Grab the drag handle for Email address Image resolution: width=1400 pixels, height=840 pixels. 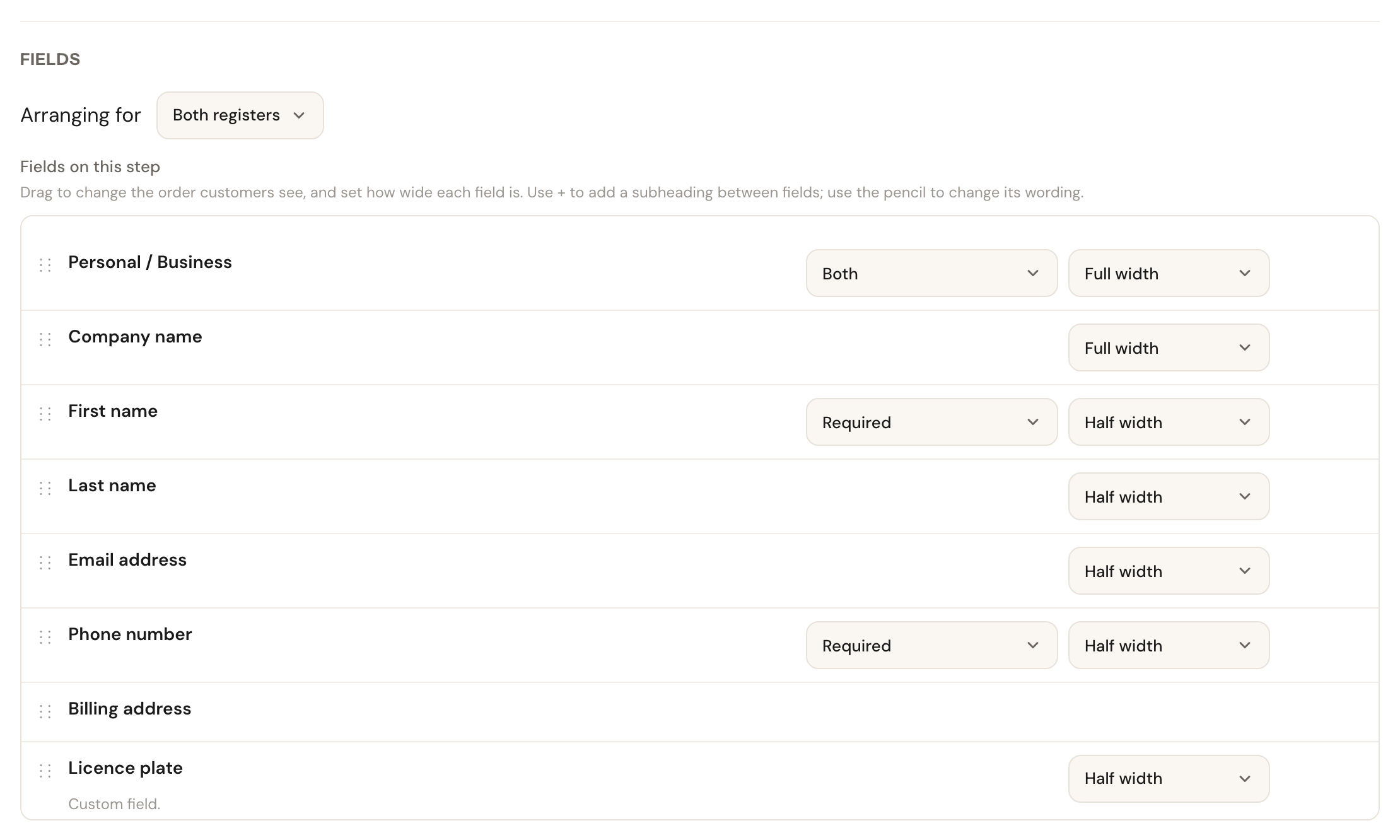click(x=45, y=563)
